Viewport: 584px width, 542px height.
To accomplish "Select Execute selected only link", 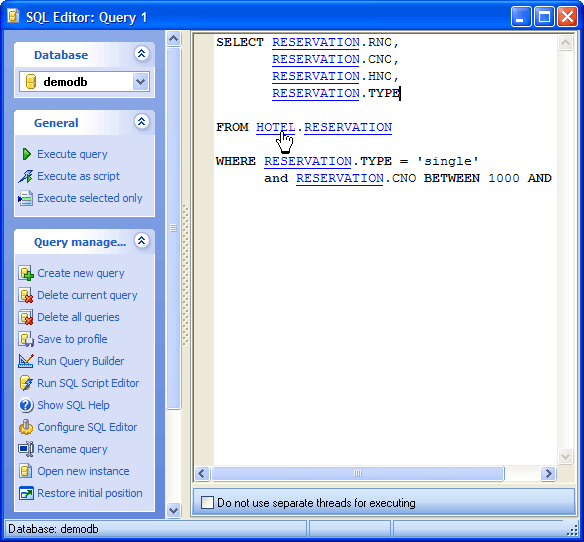I will click(90, 198).
